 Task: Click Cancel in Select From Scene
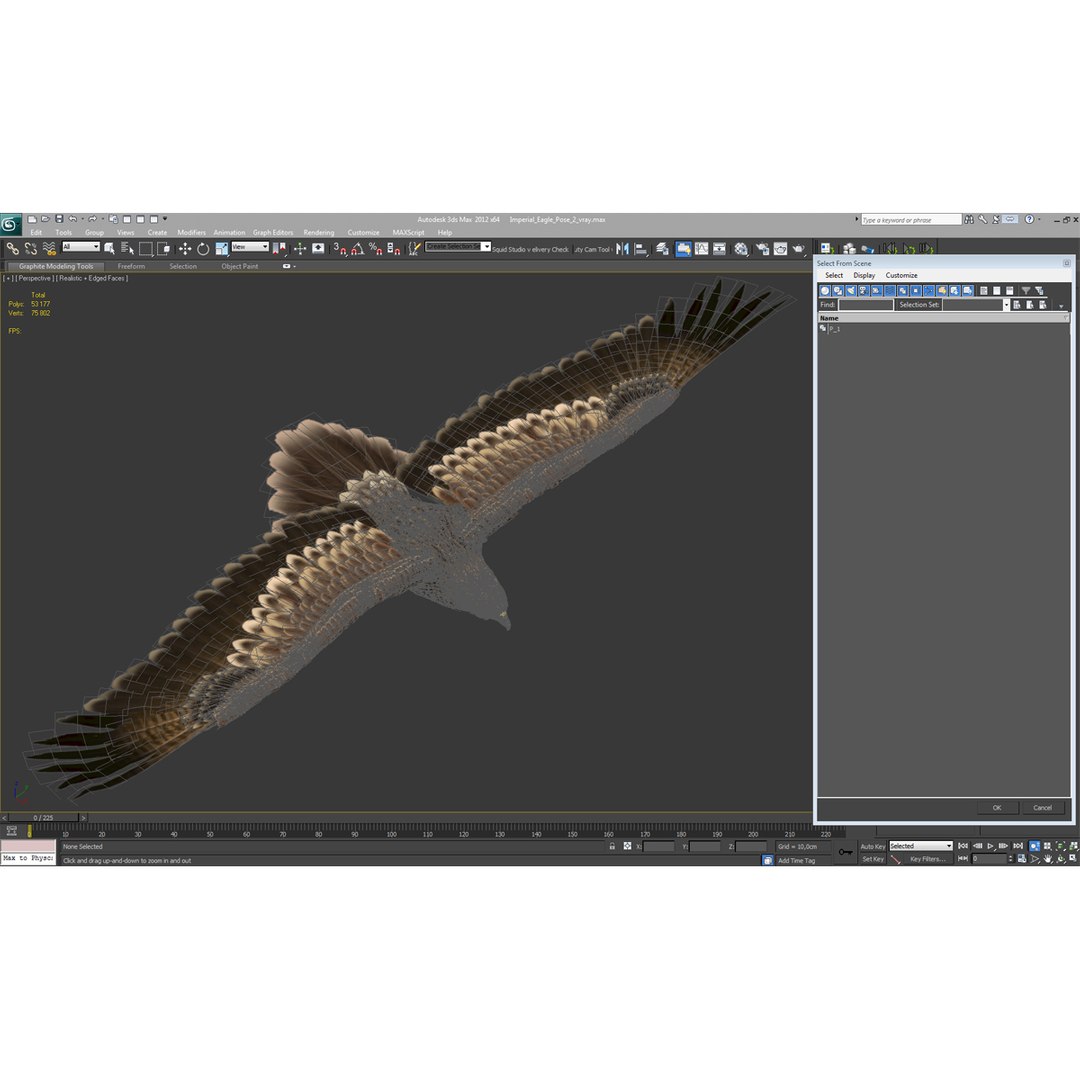(1042, 807)
